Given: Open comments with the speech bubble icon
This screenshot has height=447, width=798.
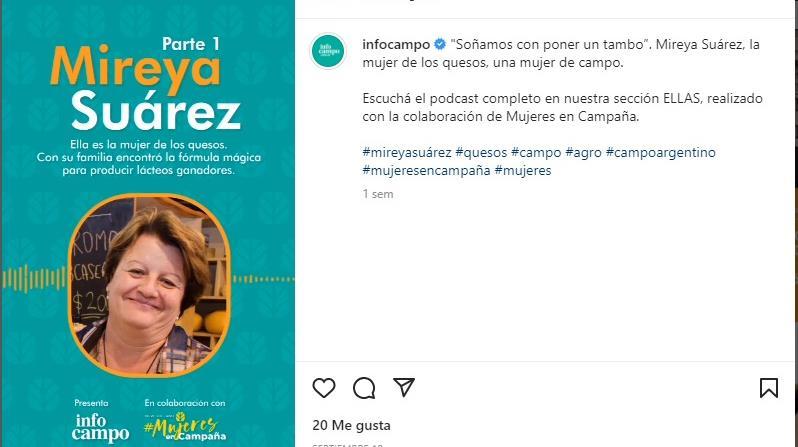Looking at the screenshot, I should 364,388.
